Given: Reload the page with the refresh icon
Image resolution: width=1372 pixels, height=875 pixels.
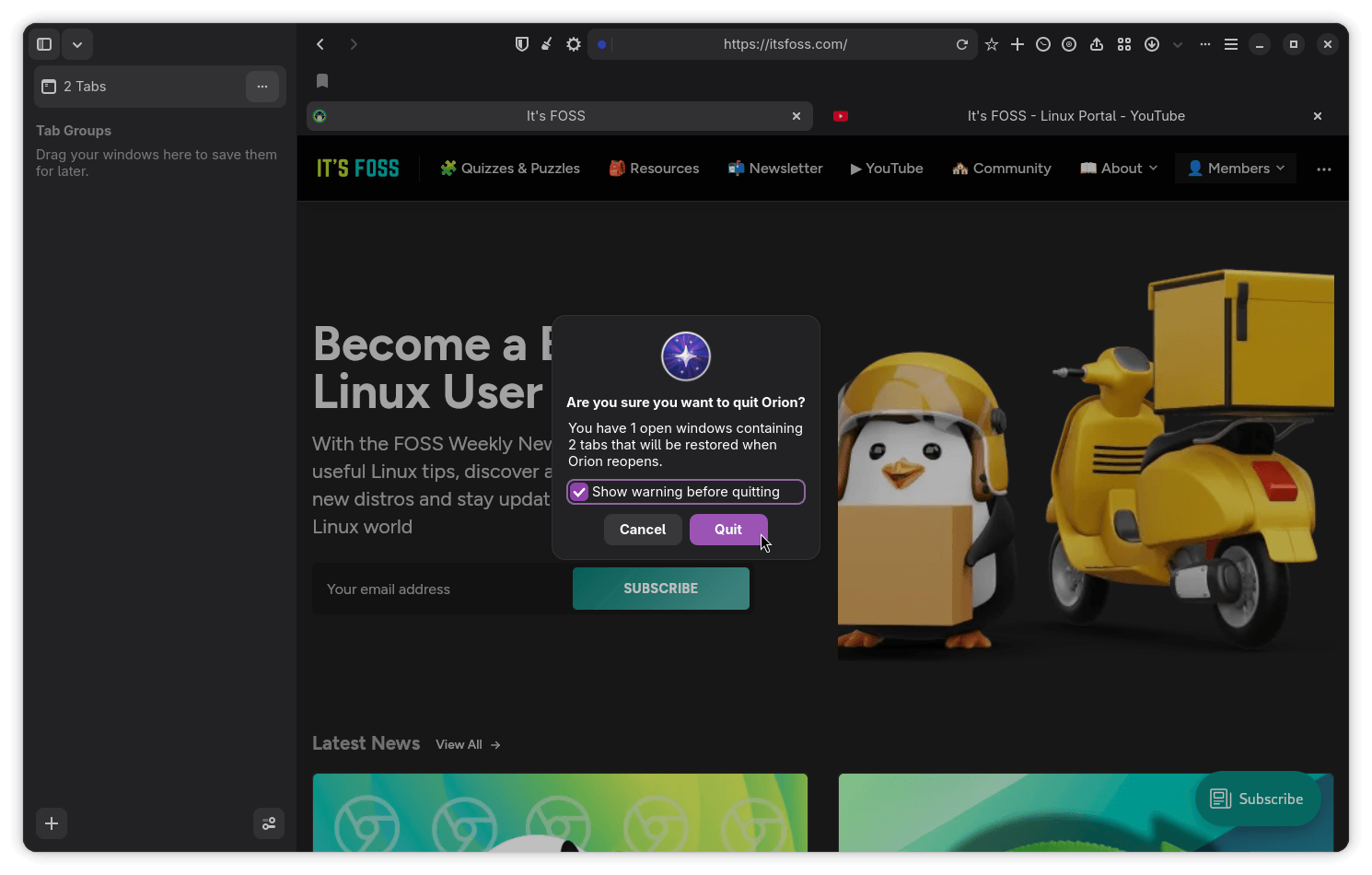Looking at the screenshot, I should coord(962,43).
